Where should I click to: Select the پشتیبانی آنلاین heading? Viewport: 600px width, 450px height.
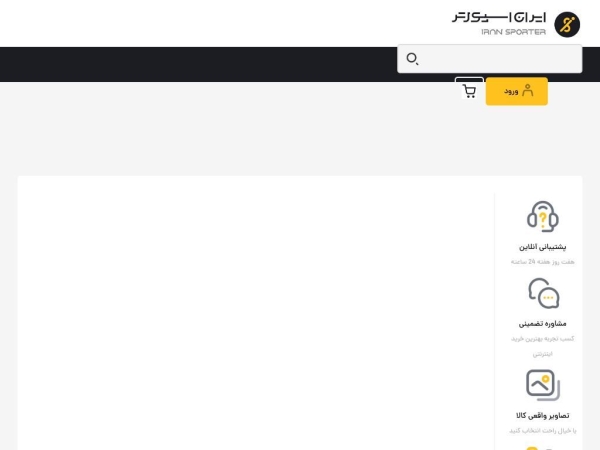pyautogui.click(x=543, y=247)
